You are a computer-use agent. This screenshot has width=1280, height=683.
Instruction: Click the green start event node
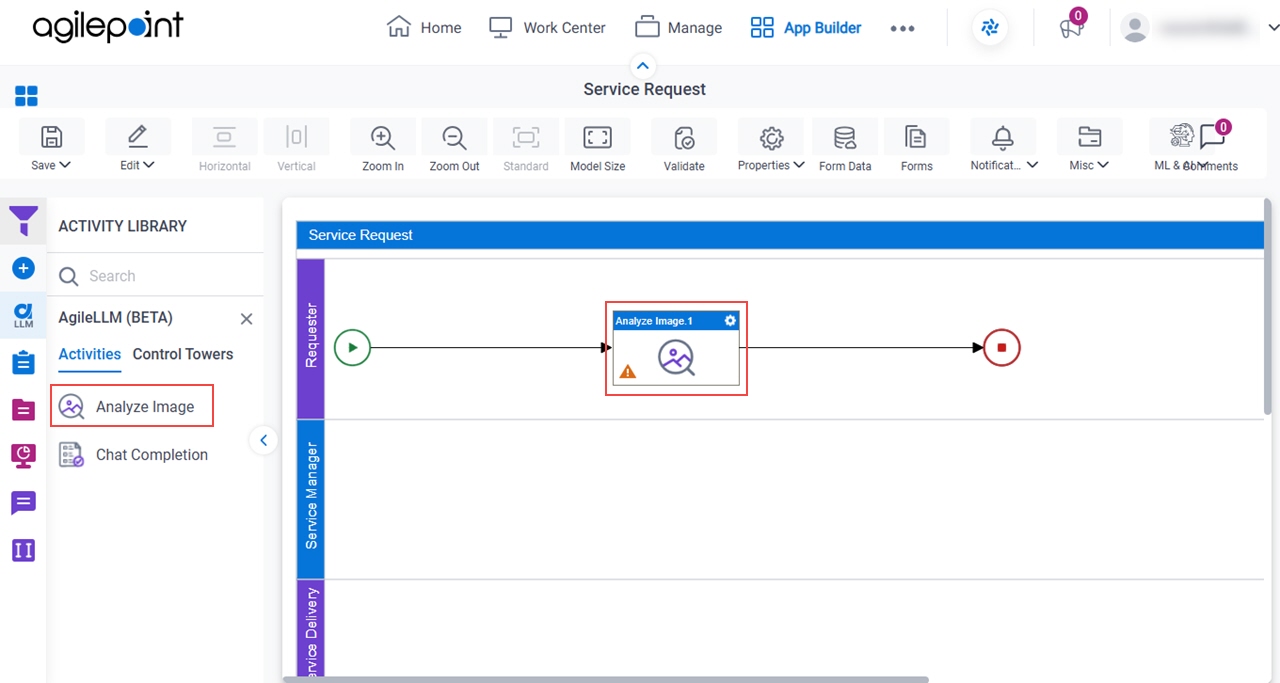[352, 348]
